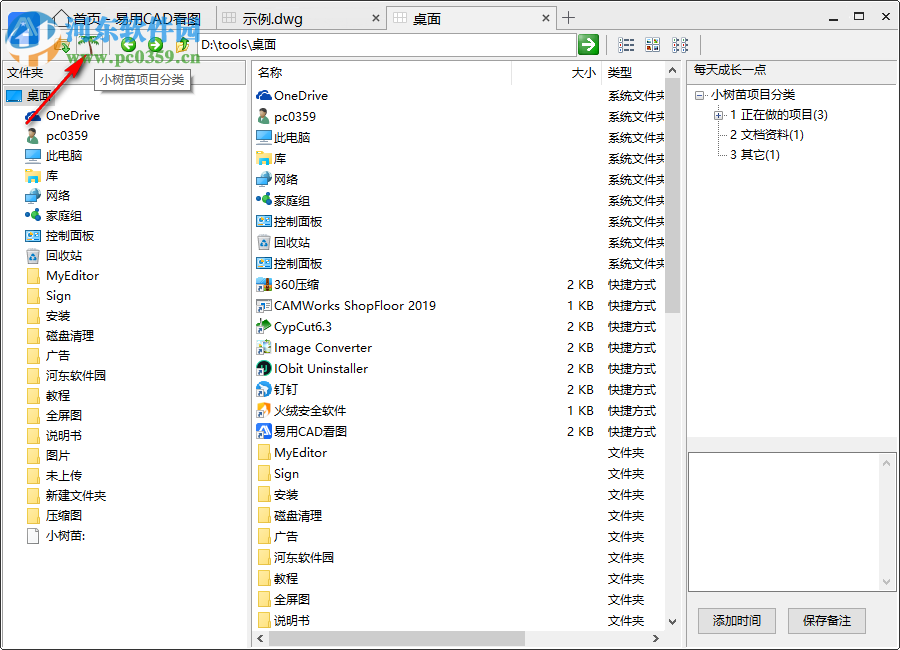Open a new tab with the plus button

click(570, 17)
